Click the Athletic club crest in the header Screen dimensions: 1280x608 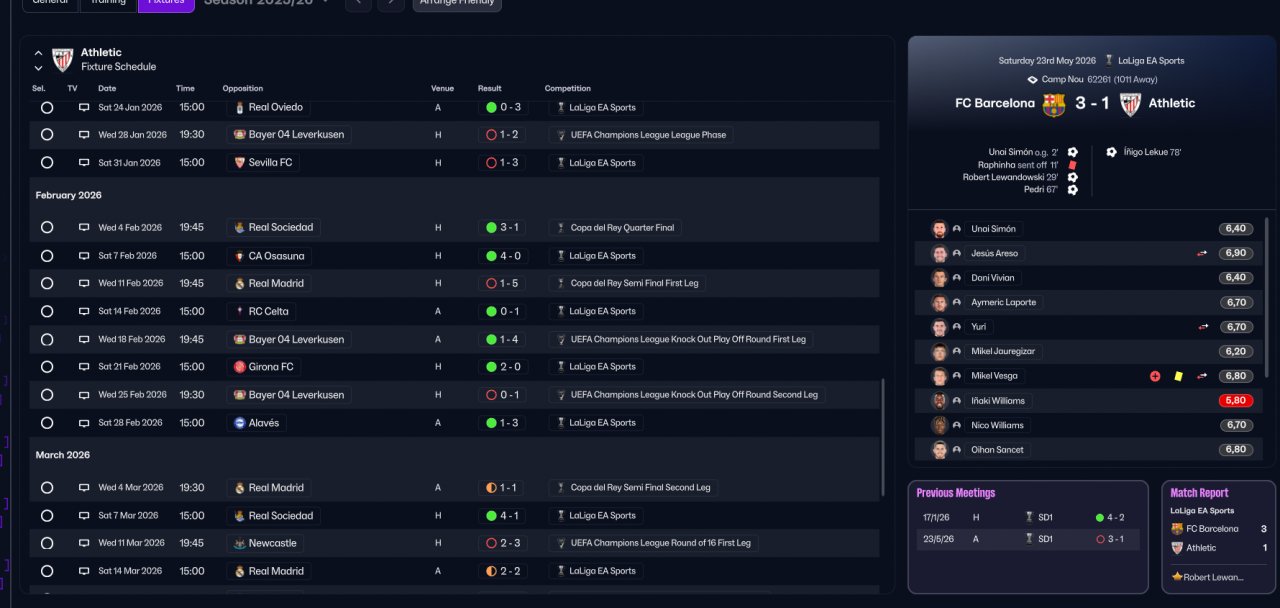pos(63,59)
